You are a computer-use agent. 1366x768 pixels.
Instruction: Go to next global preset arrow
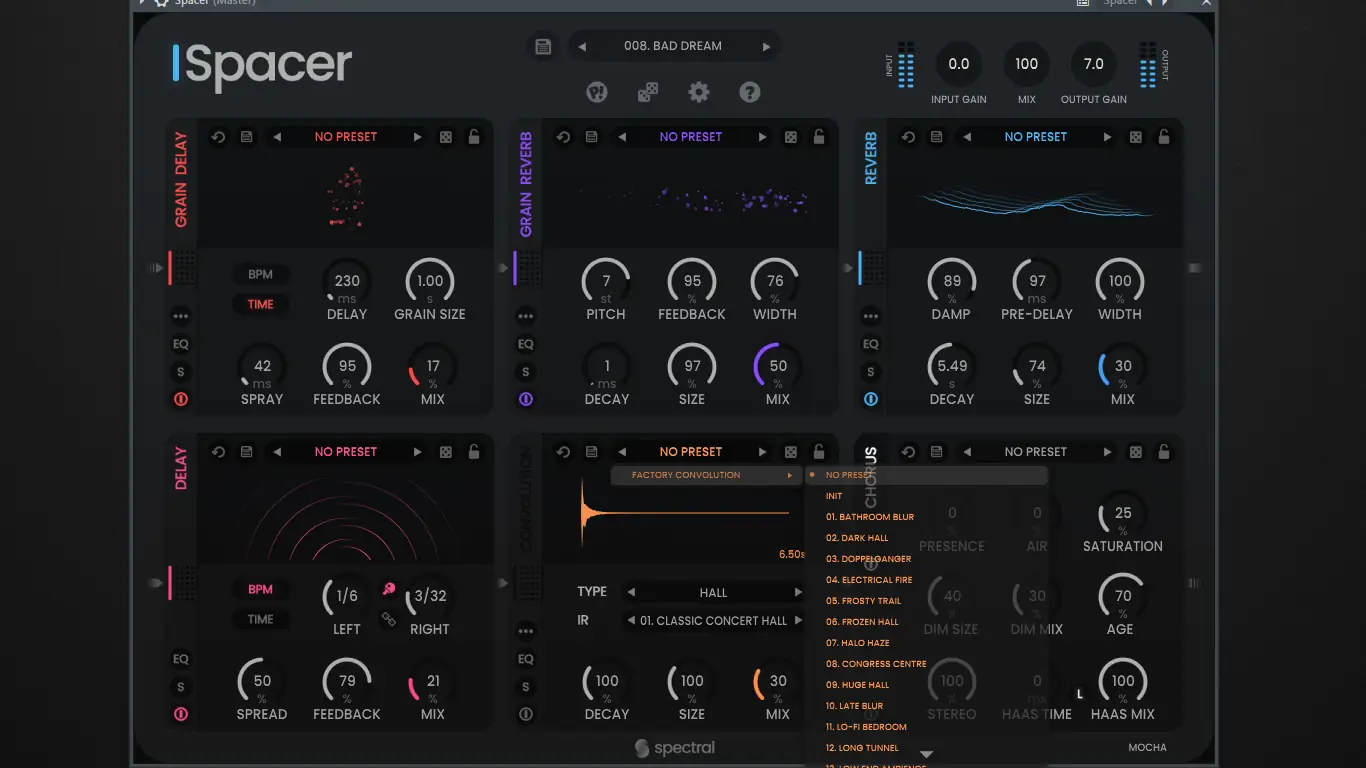tap(767, 46)
